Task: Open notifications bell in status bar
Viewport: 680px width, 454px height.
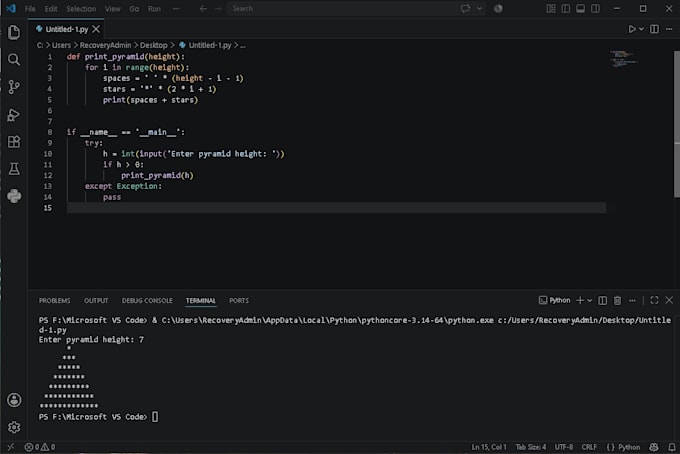Action: pos(672,447)
